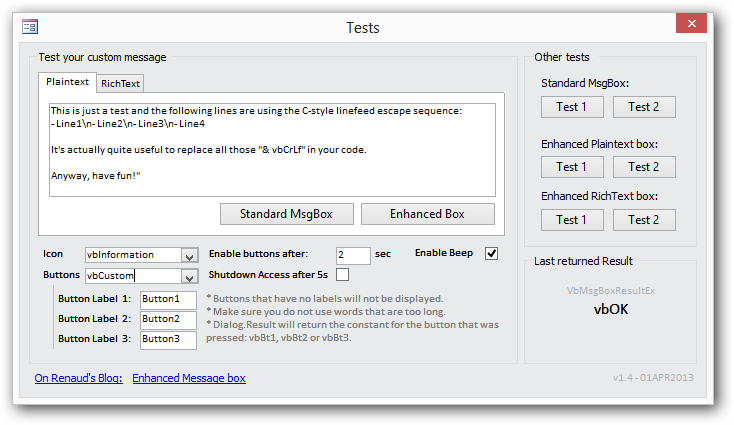Viewport: 734px width, 425px height.
Task: Click the 'Last returned Result' group title
Action: 583,261
